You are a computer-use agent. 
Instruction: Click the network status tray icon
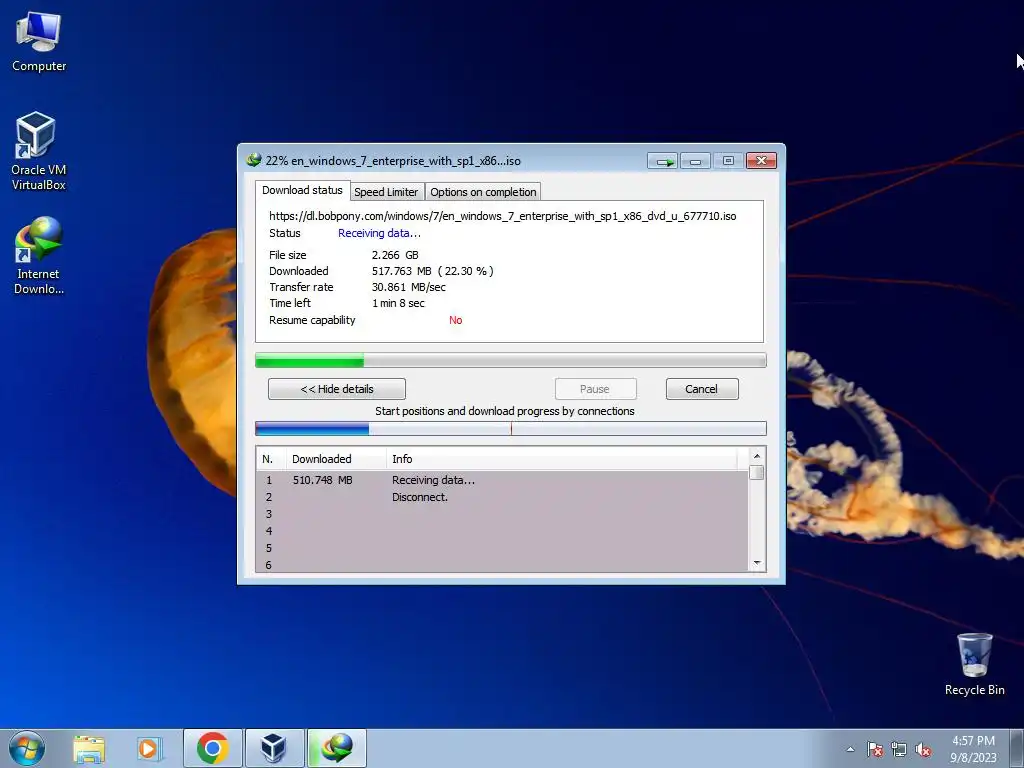click(899, 749)
